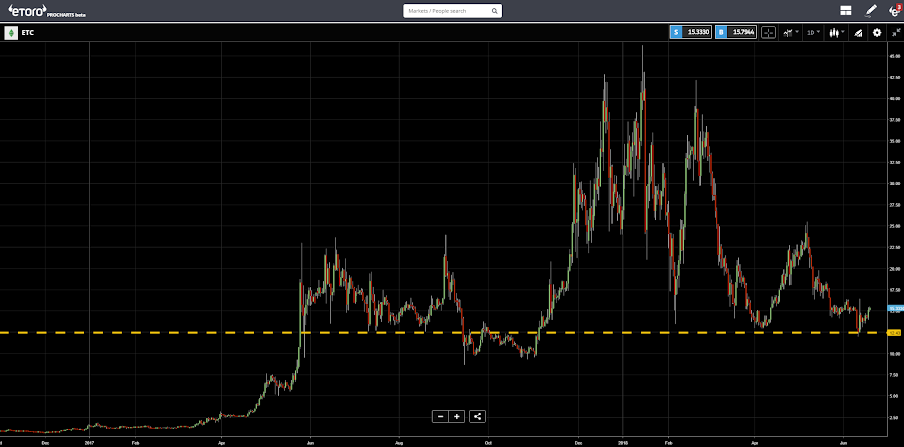Screen dimensions: 904x447
Task: Click the Markets / People search field
Action: 453,11
